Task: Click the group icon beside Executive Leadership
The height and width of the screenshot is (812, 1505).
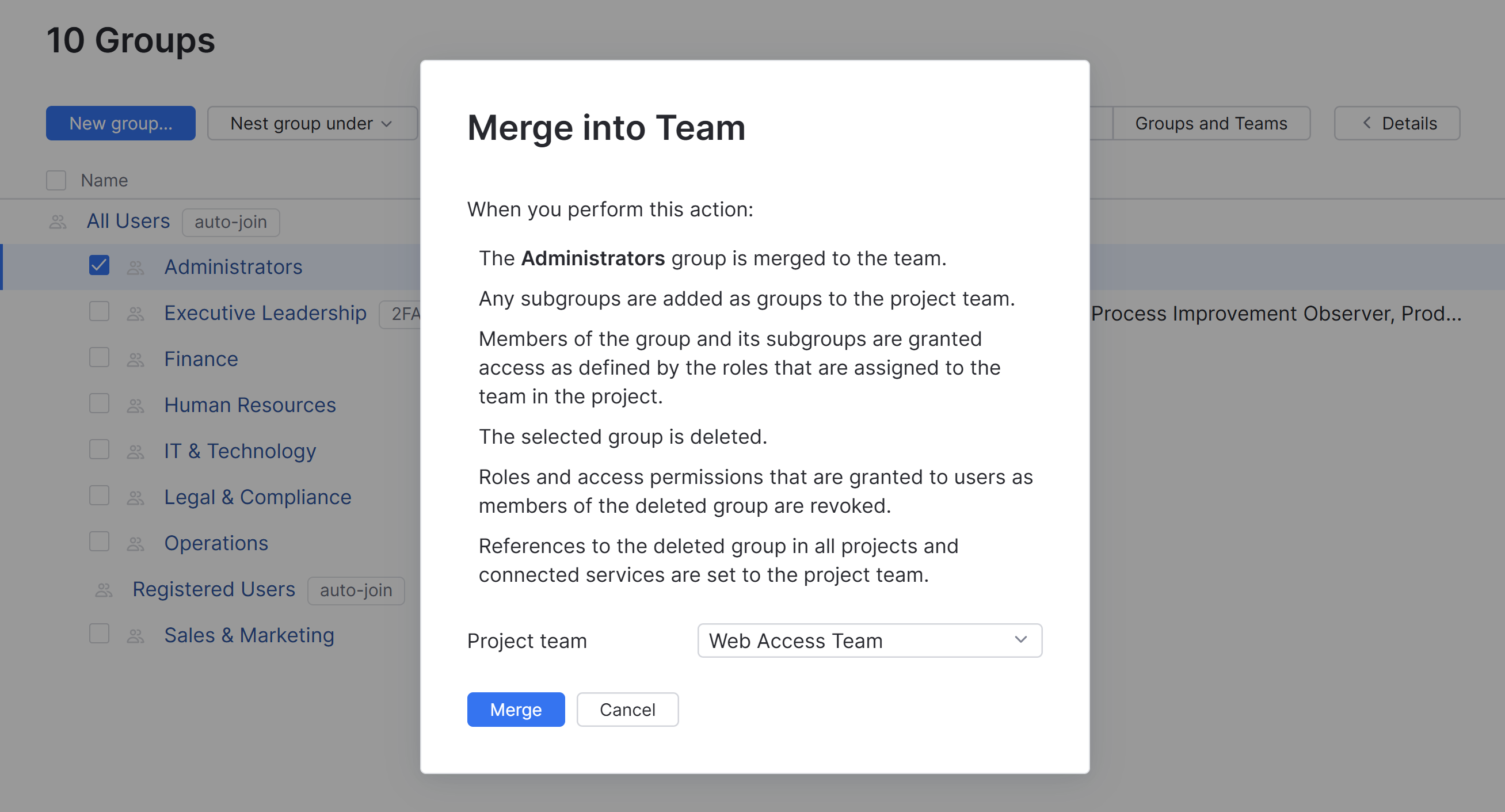Action: click(136, 314)
